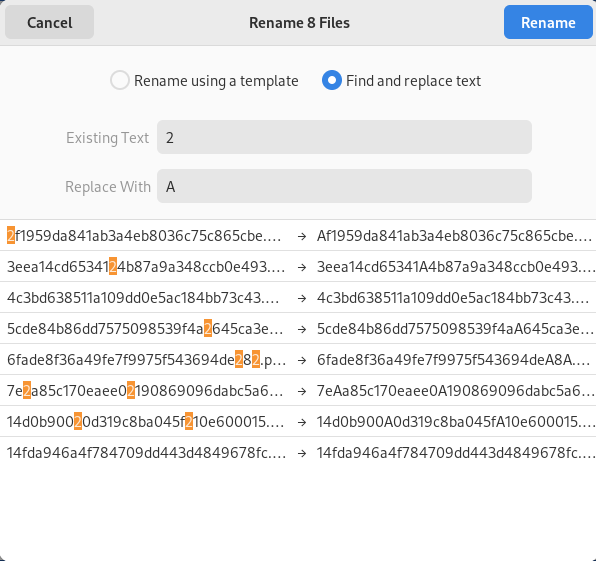Viewport: 596px width, 561px height.
Task: Select original filename 6fade8f36a49fe7f...
Action: click(x=146, y=360)
